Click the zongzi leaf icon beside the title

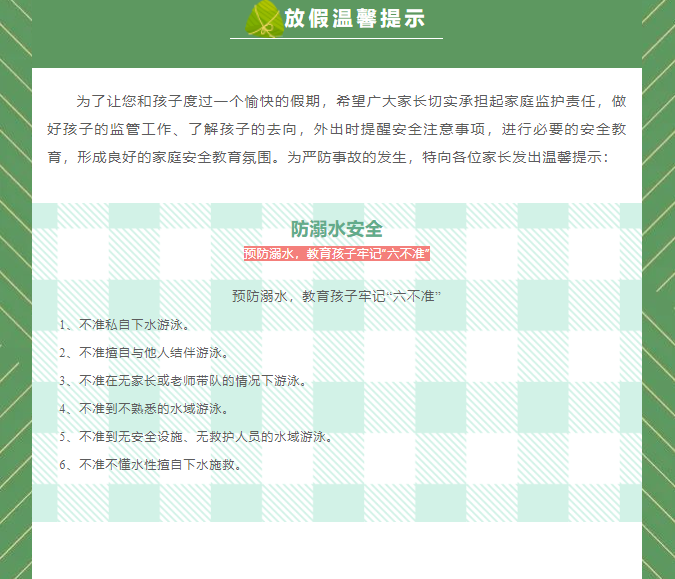262,17
